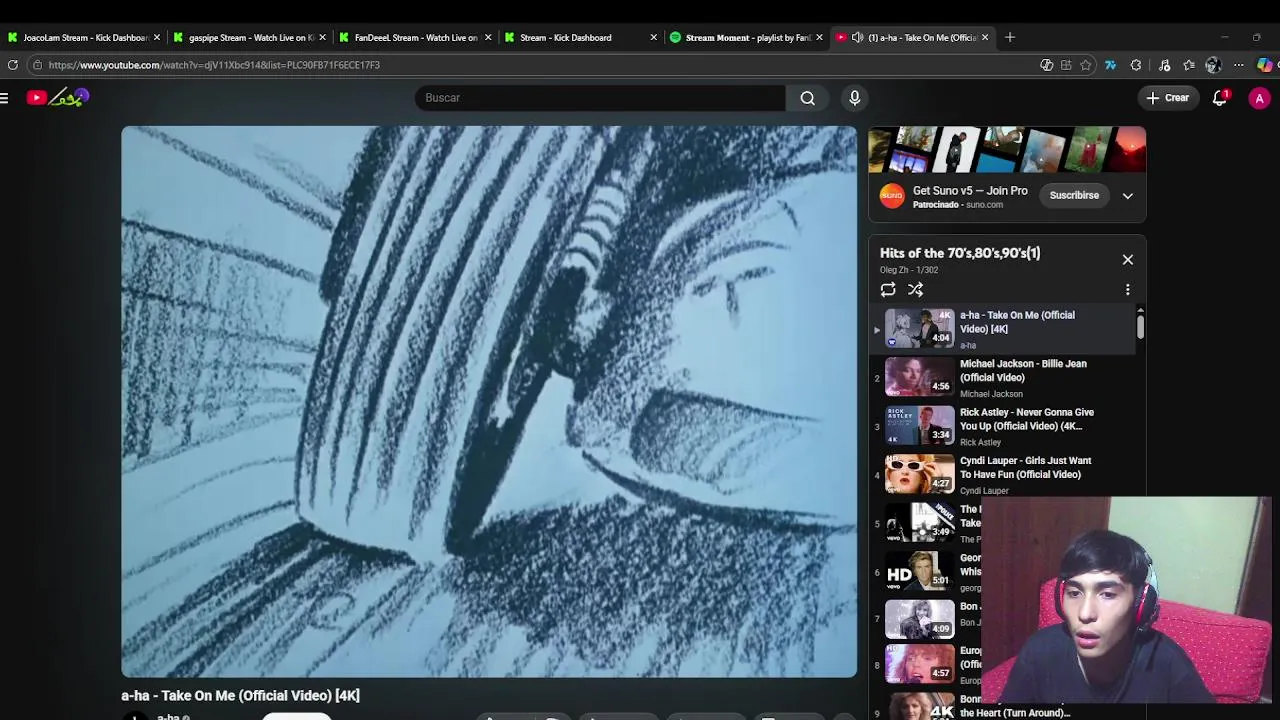Click the Michael Jackson - Billie Jean title
Screen dimensions: 1280x720
(1023, 371)
